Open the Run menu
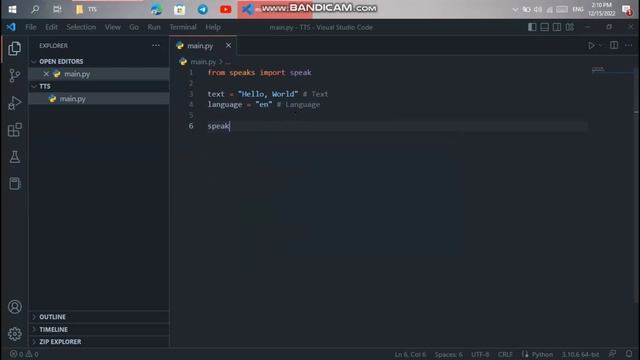Screen dimensions: 640x360 pos(154,27)
